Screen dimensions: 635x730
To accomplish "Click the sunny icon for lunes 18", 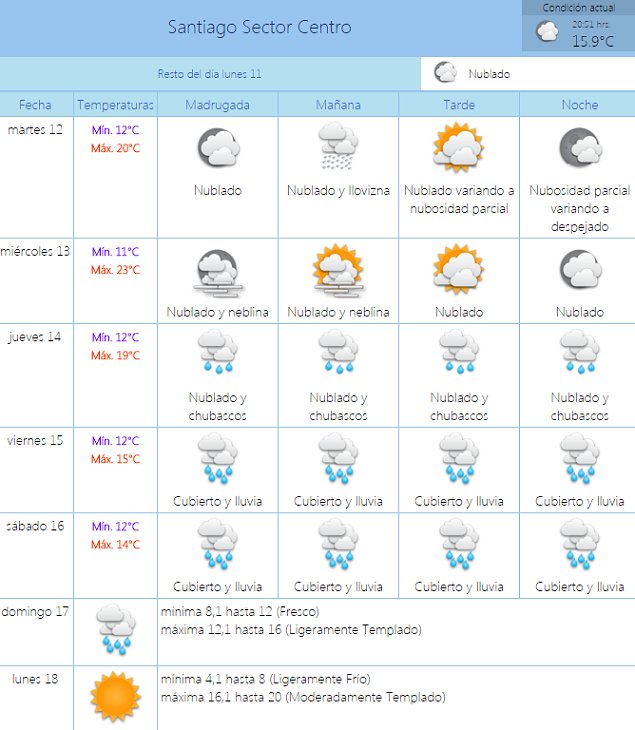I will 114,697.
